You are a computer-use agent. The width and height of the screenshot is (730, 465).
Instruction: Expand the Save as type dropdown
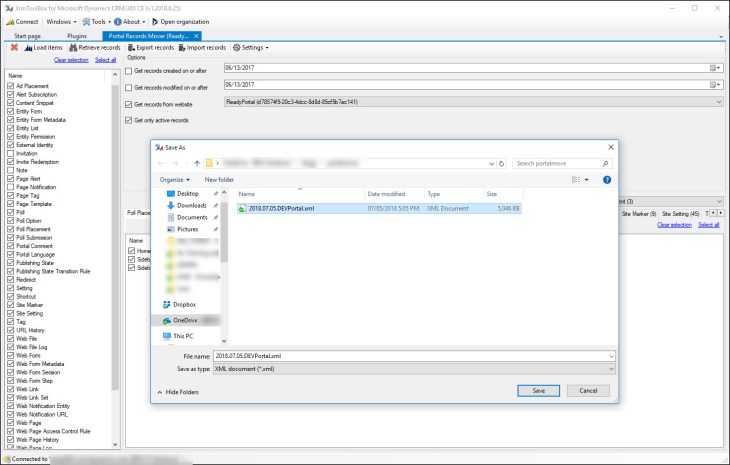tap(611, 369)
